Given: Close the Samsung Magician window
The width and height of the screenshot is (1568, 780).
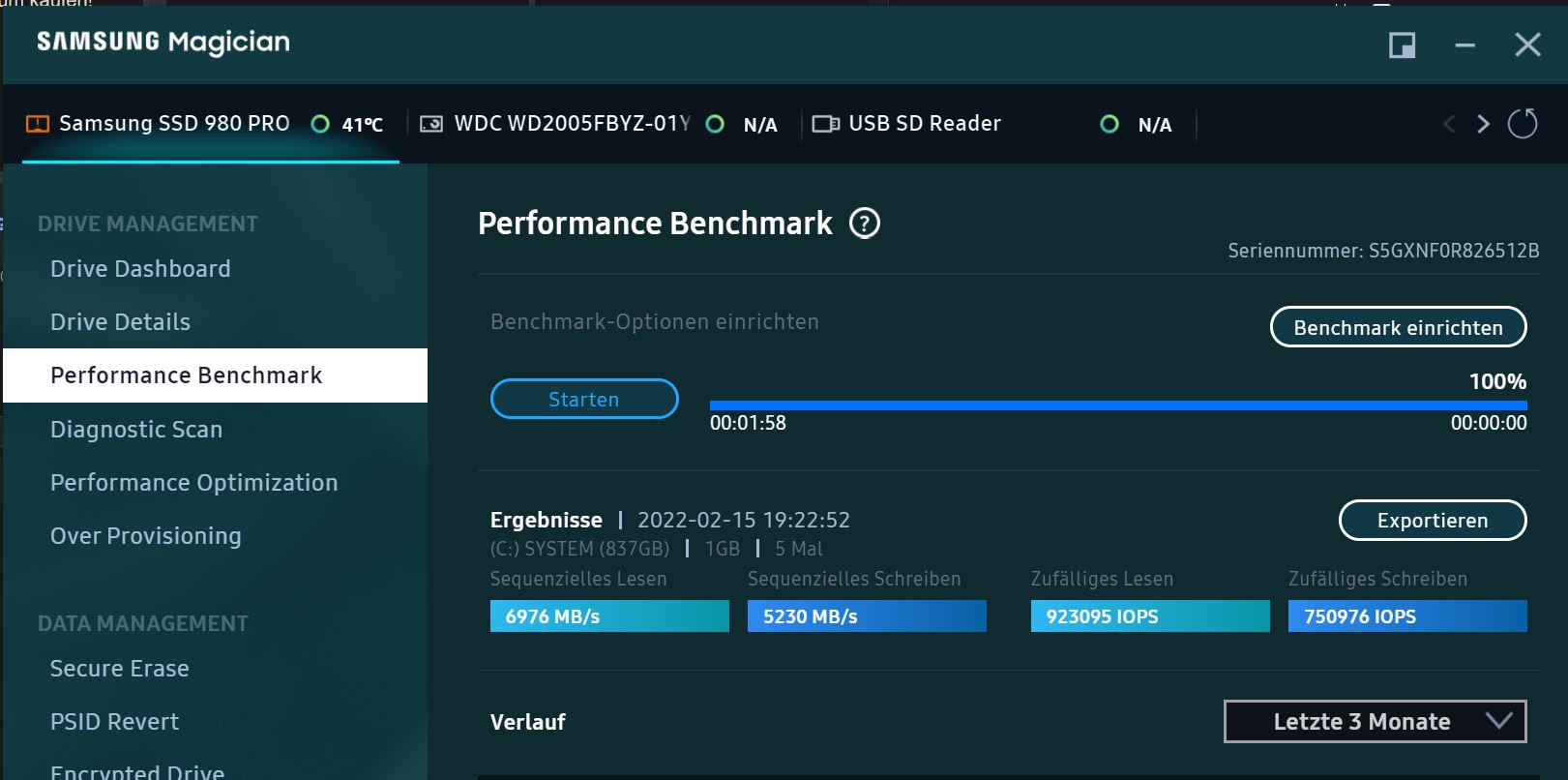Looking at the screenshot, I should point(1528,45).
